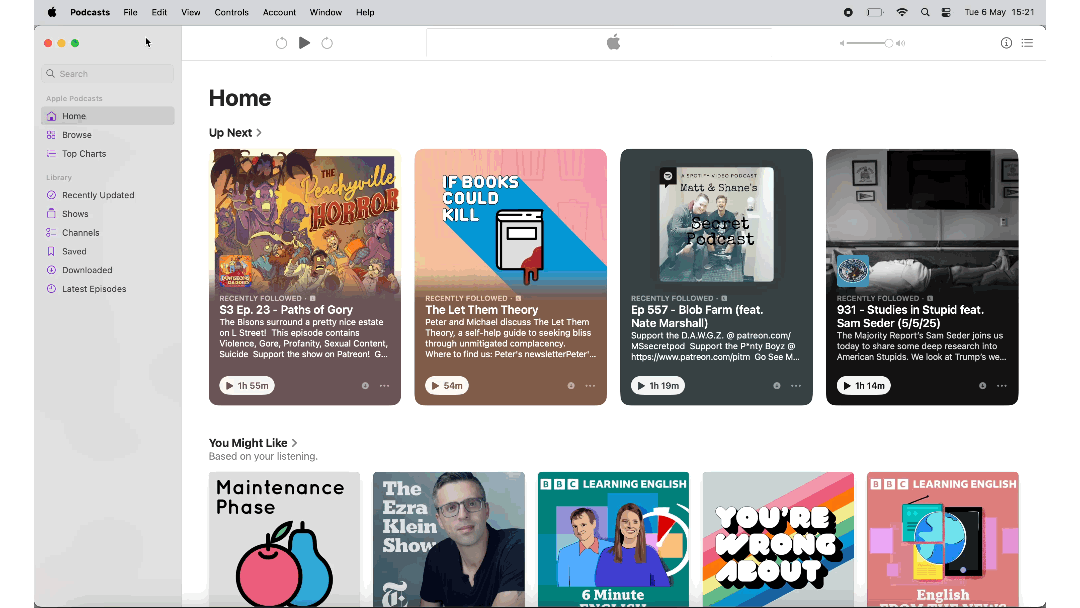Image resolution: width=1080 pixels, height=608 pixels.
Task: Click the menu bar date and time
Action: click(999, 12)
